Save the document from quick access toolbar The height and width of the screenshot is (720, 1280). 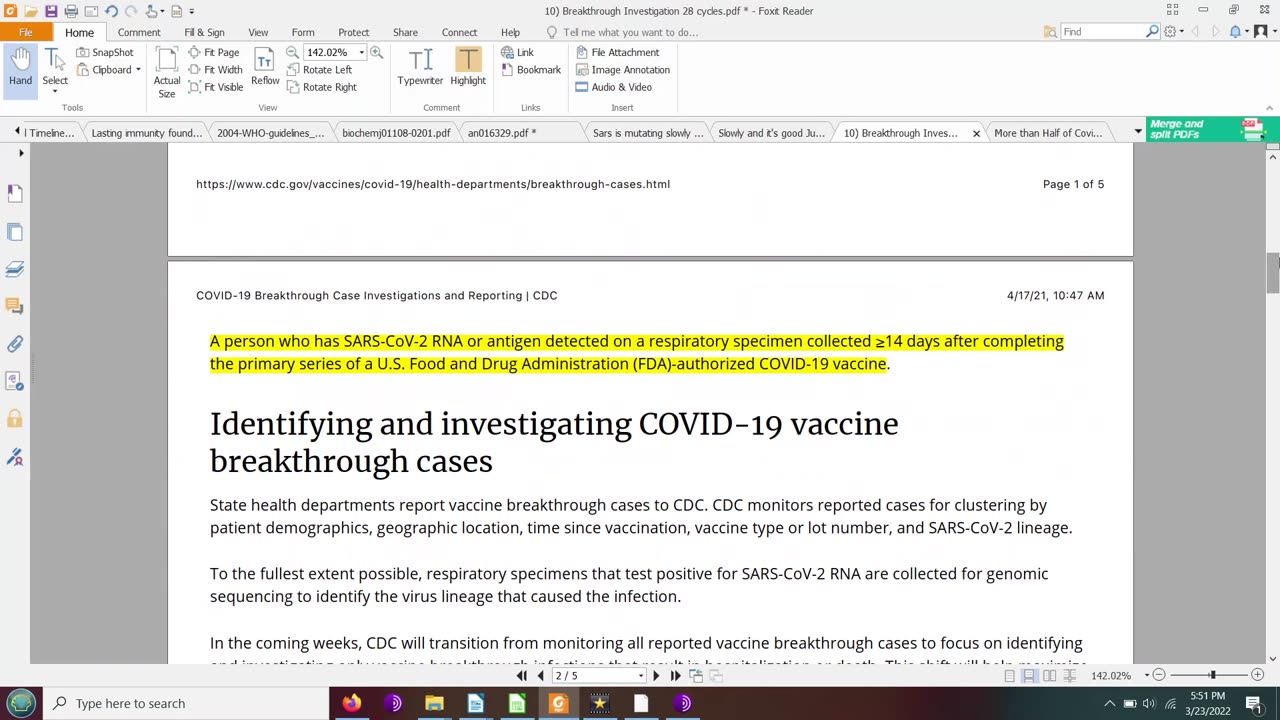point(51,11)
